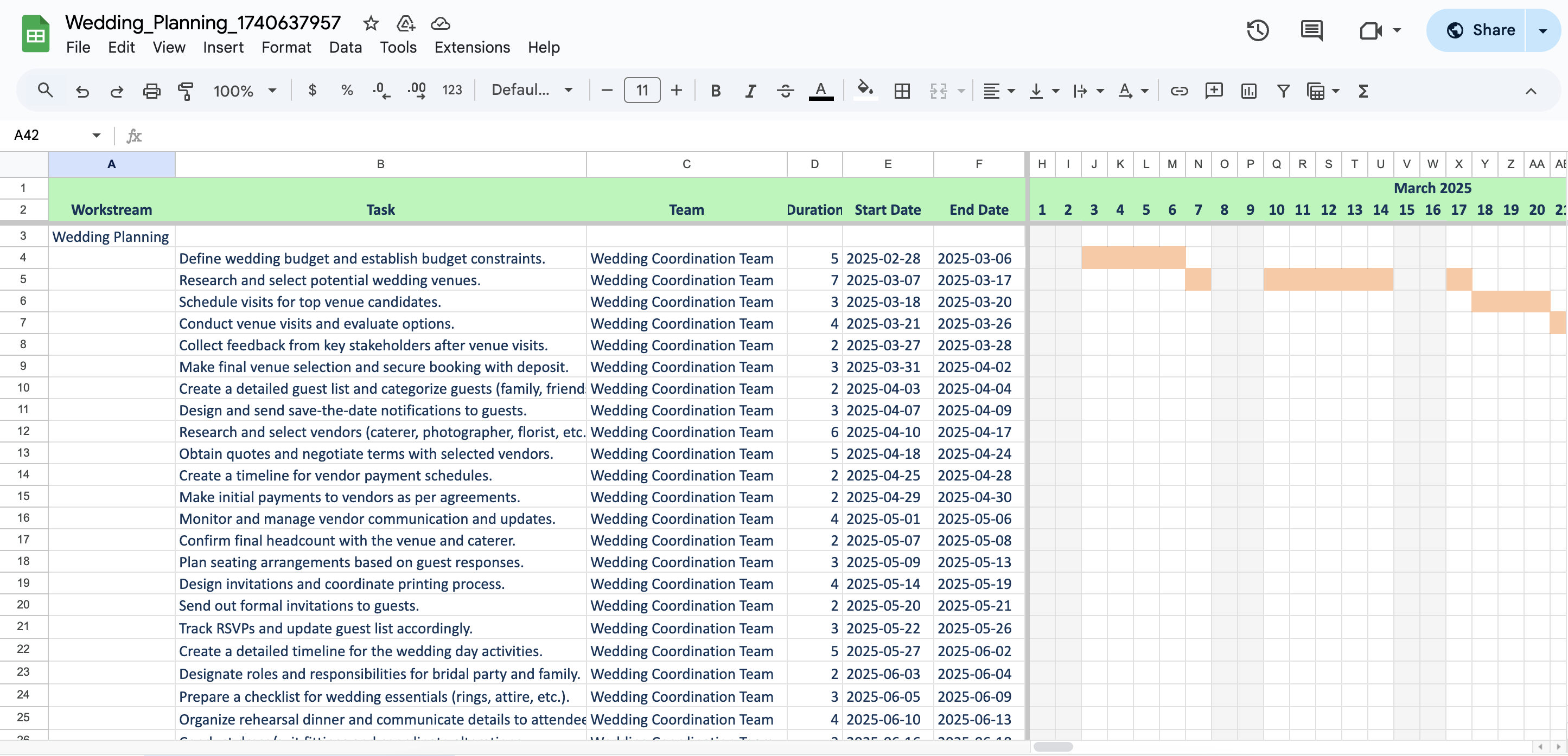Apply bold formatting from the toolbar
The height and width of the screenshot is (756, 1568).
tap(715, 91)
